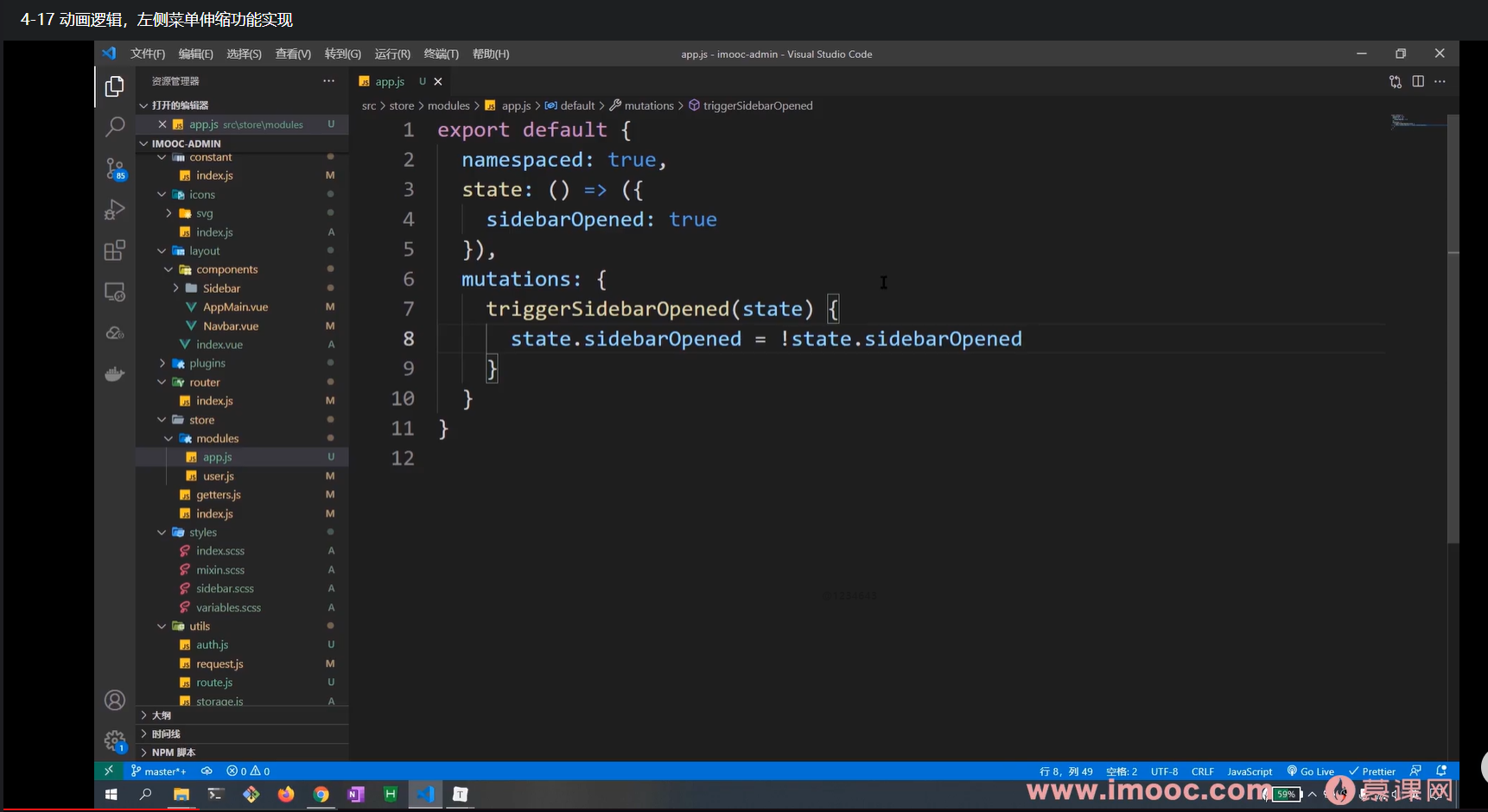This screenshot has width=1488, height=812.
Task: Open the 终端(T) menu
Action: click(441, 54)
